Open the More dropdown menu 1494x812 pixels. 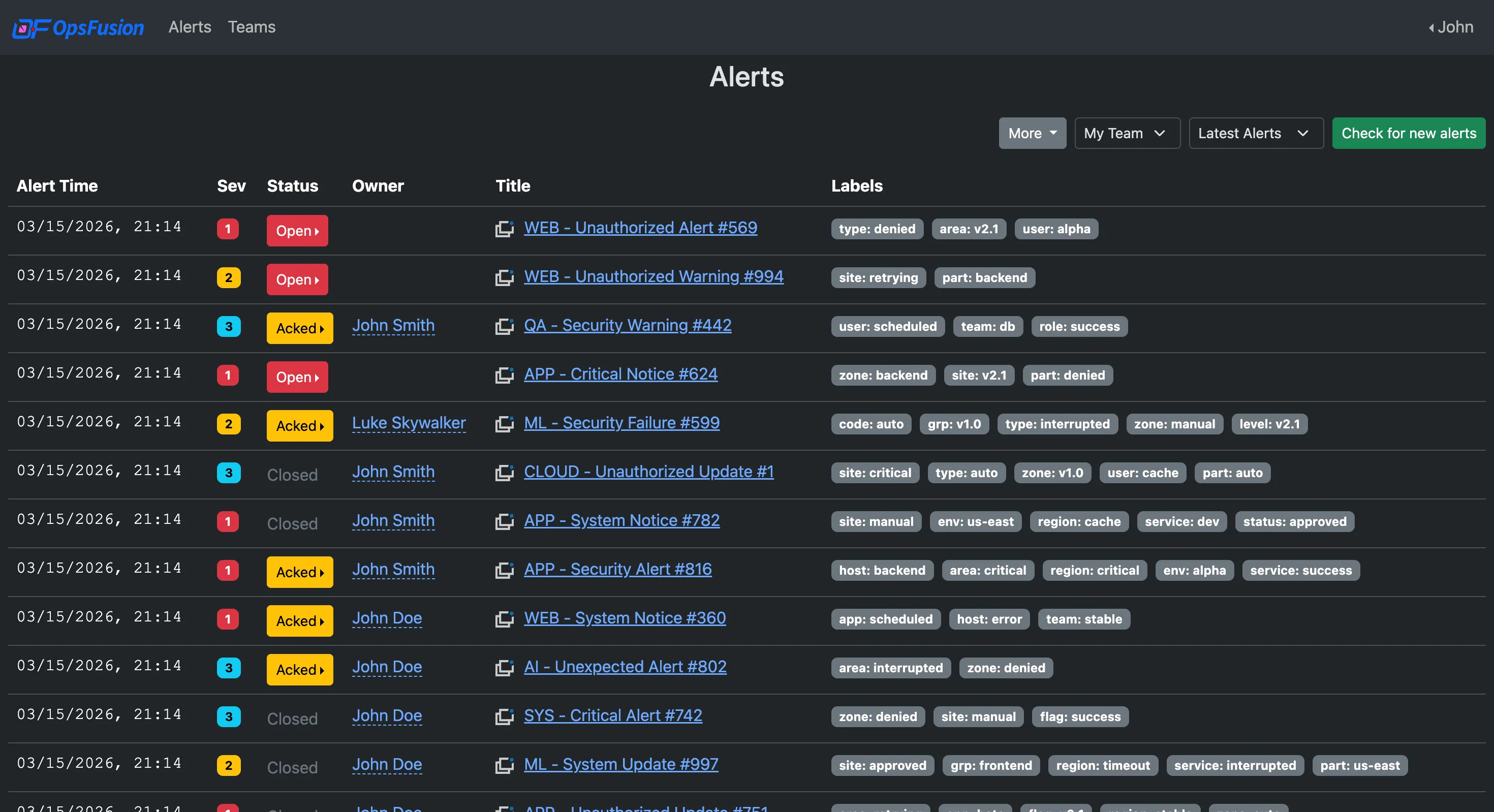click(1033, 133)
